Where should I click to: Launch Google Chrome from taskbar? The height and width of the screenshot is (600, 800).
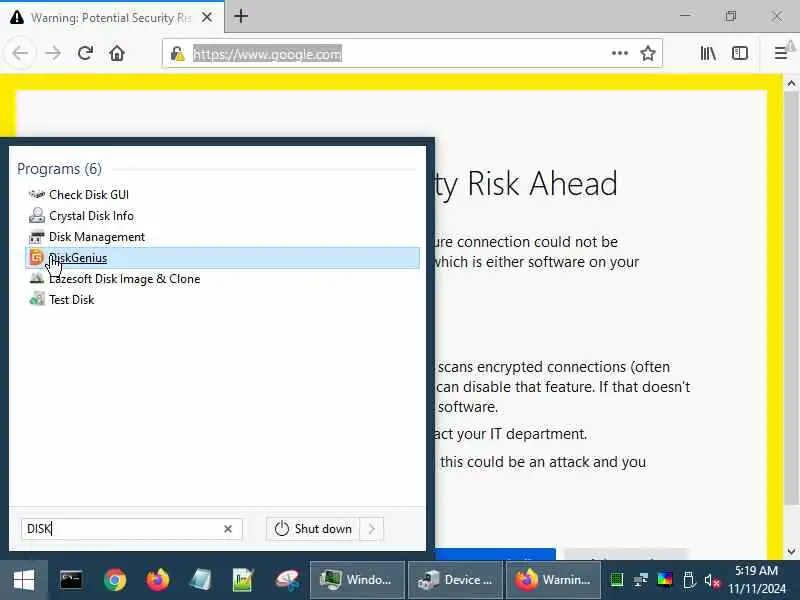click(x=115, y=580)
